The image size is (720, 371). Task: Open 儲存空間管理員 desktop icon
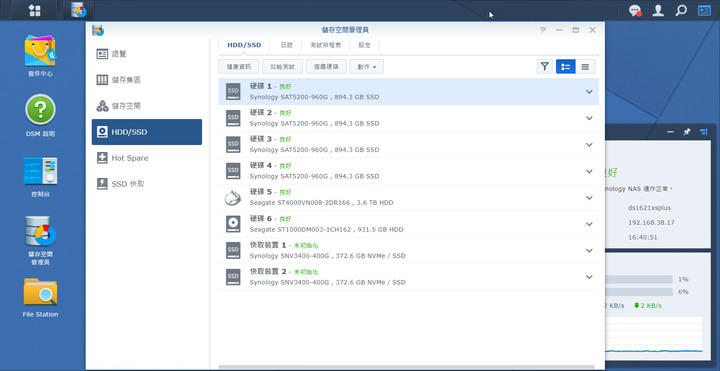tap(40, 241)
